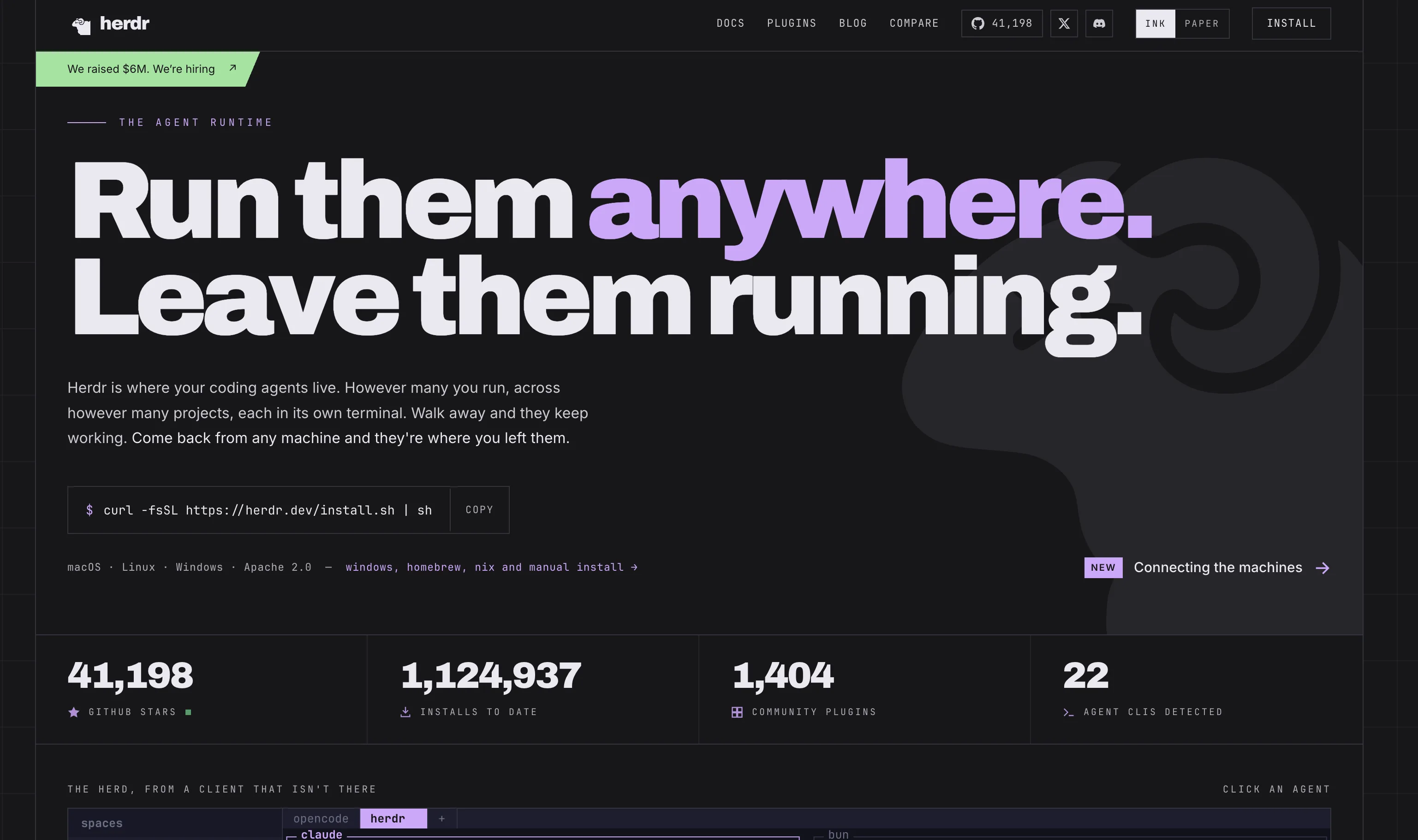Click the claude pane title

click(322, 834)
